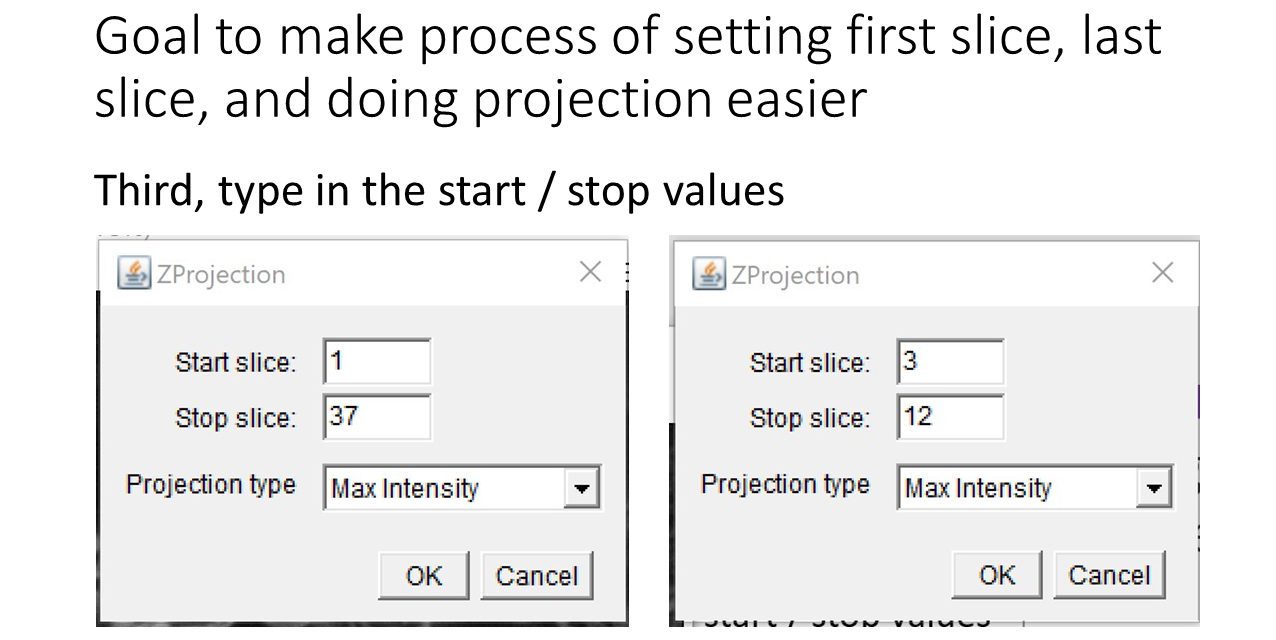Close the left ZProjection dialog
This screenshot has width=1276, height=640.
(591, 272)
